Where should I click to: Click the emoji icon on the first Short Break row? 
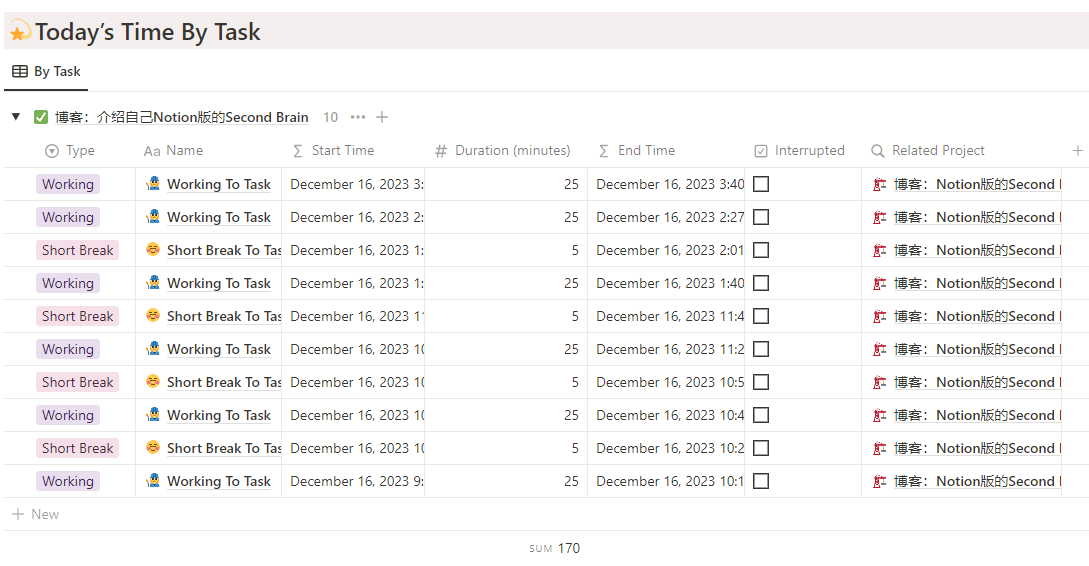click(153, 250)
